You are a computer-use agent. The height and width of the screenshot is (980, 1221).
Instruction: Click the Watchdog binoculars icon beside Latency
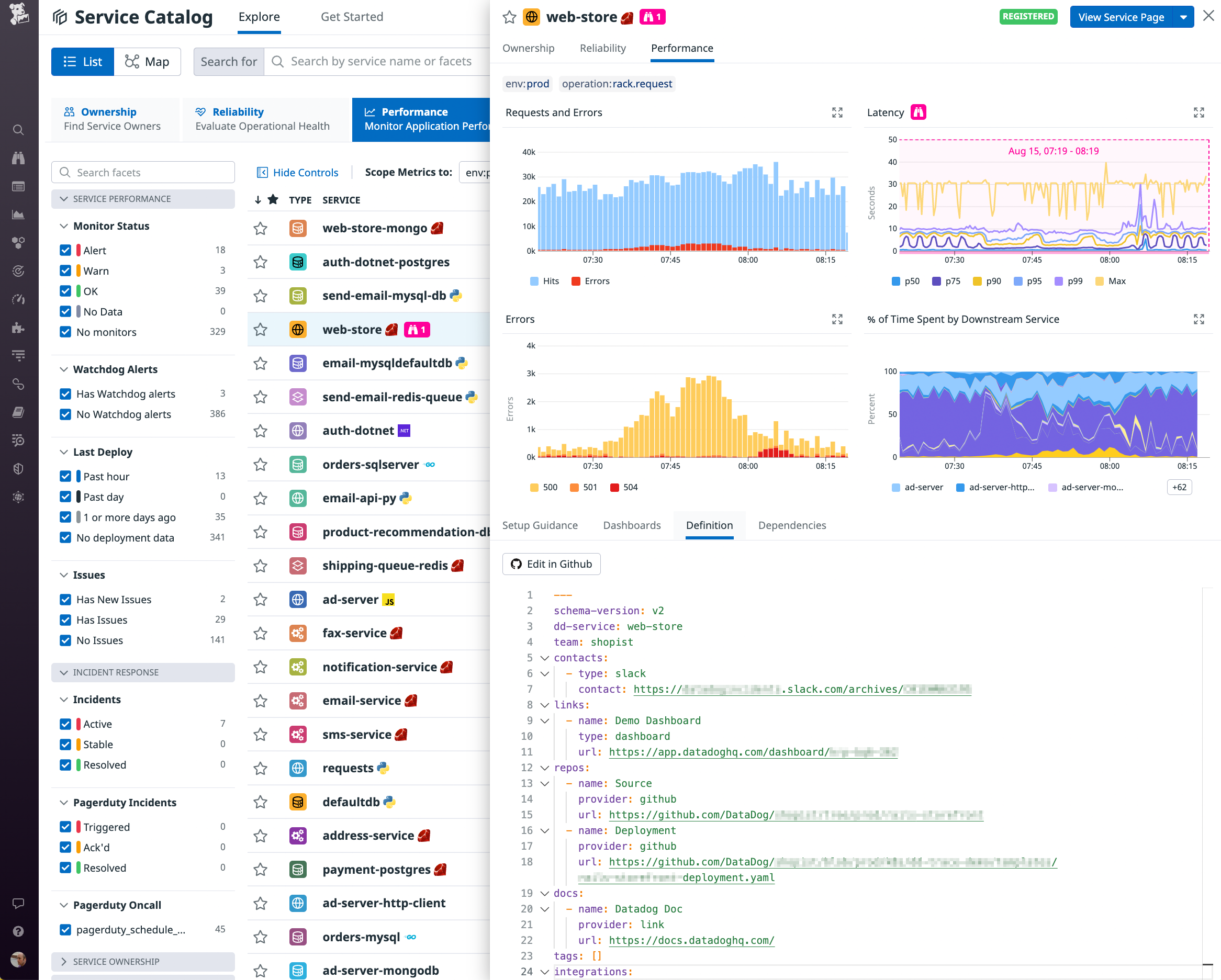[x=917, y=112]
